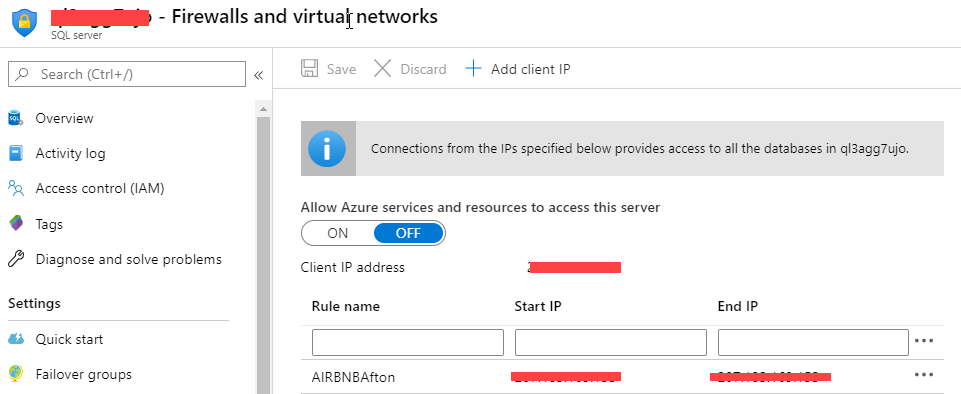Viewport: 961px width, 394px height.
Task: Focus the Search (Ctrl+/) box
Action: pyautogui.click(x=127, y=74)
